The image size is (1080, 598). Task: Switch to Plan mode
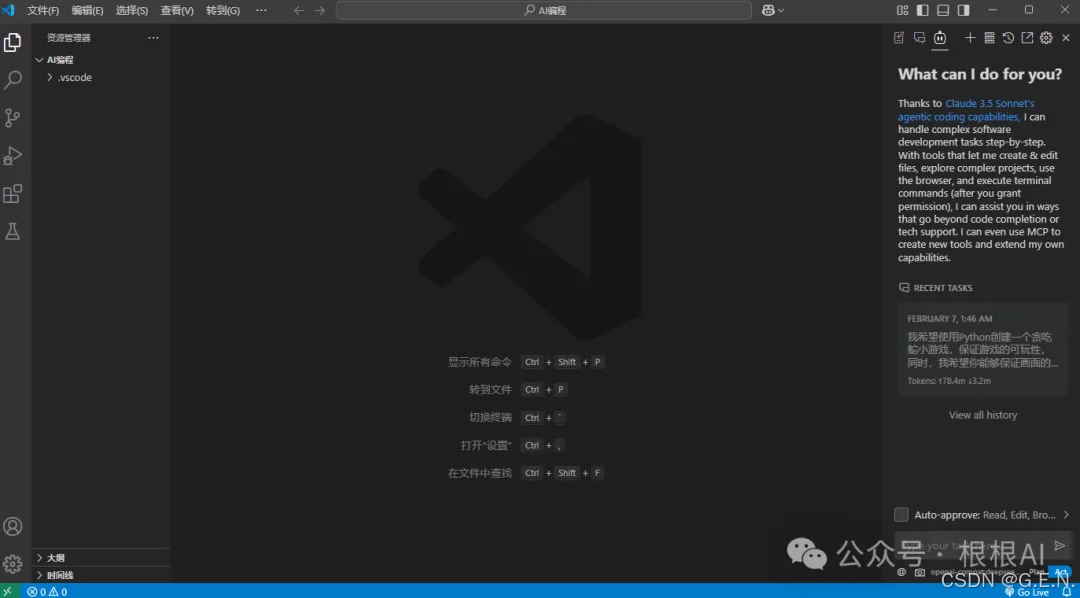click(1037, 572)
